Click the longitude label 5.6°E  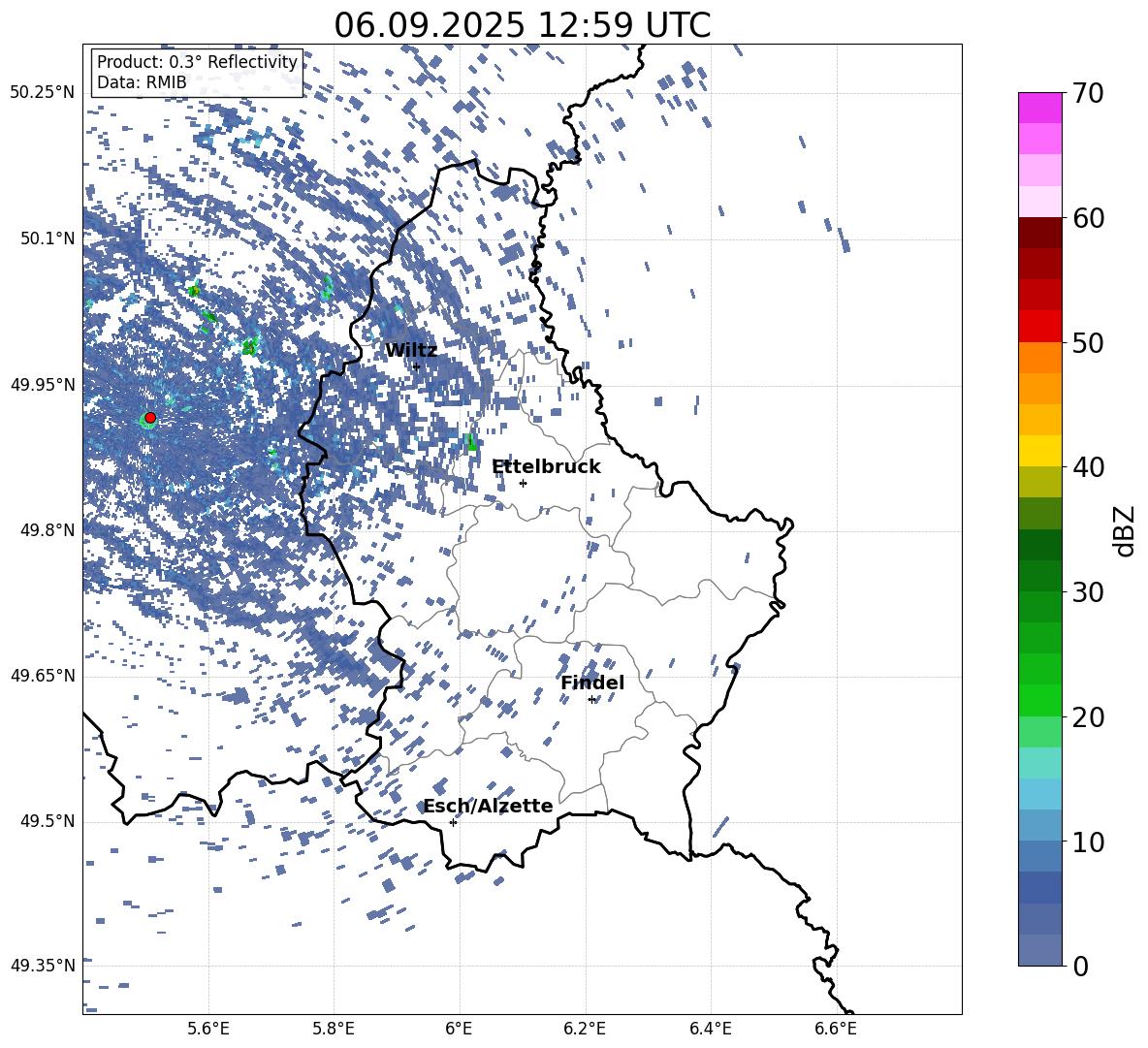208,1029
